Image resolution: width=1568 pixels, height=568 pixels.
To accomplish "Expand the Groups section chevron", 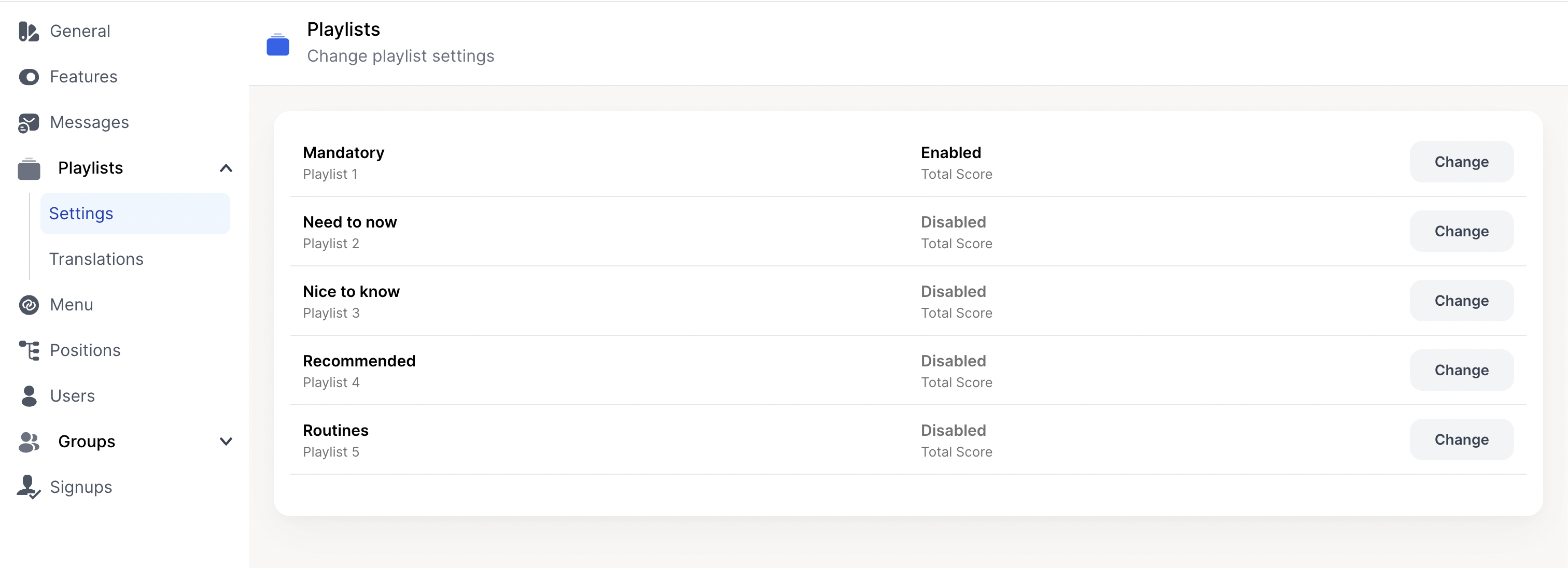I will pyautogui.click(x=226, y=442).
